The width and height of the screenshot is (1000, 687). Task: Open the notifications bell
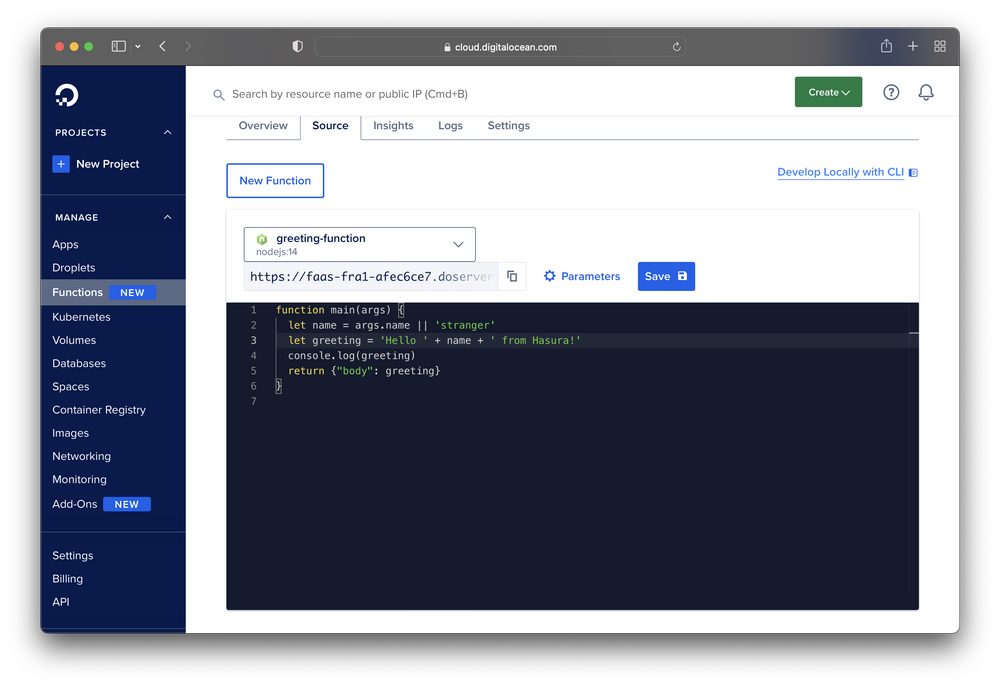925,91
